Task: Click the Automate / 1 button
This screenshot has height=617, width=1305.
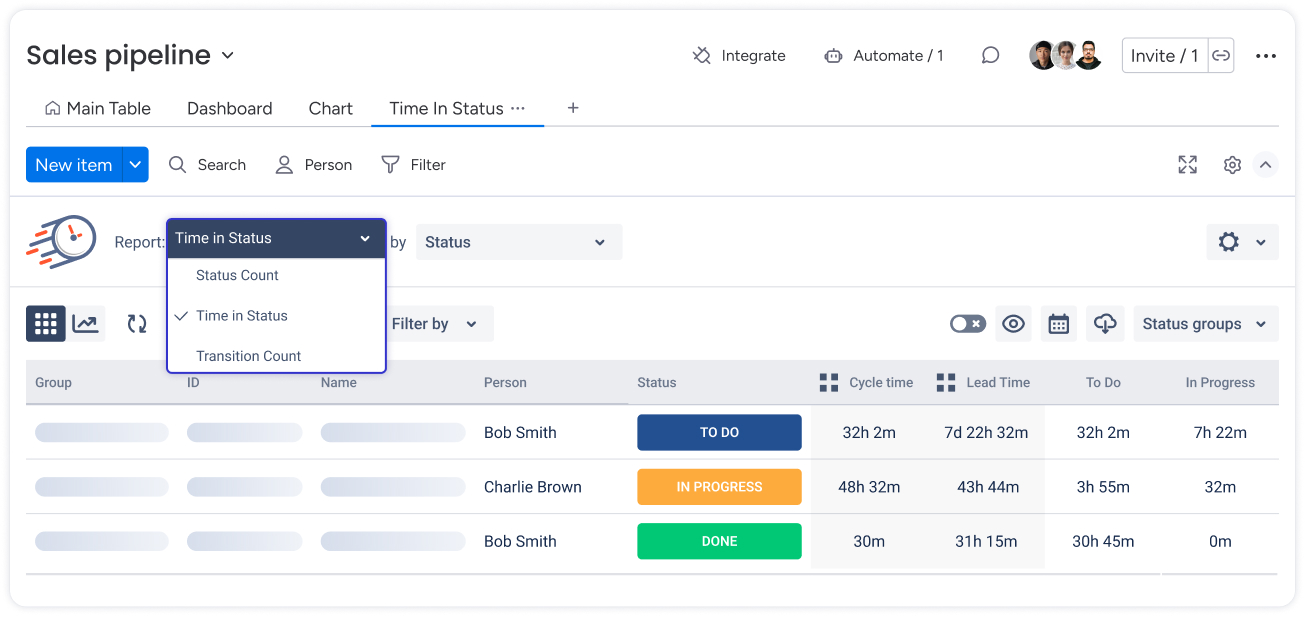Action: pyautogui.click(x=884, y=56)
